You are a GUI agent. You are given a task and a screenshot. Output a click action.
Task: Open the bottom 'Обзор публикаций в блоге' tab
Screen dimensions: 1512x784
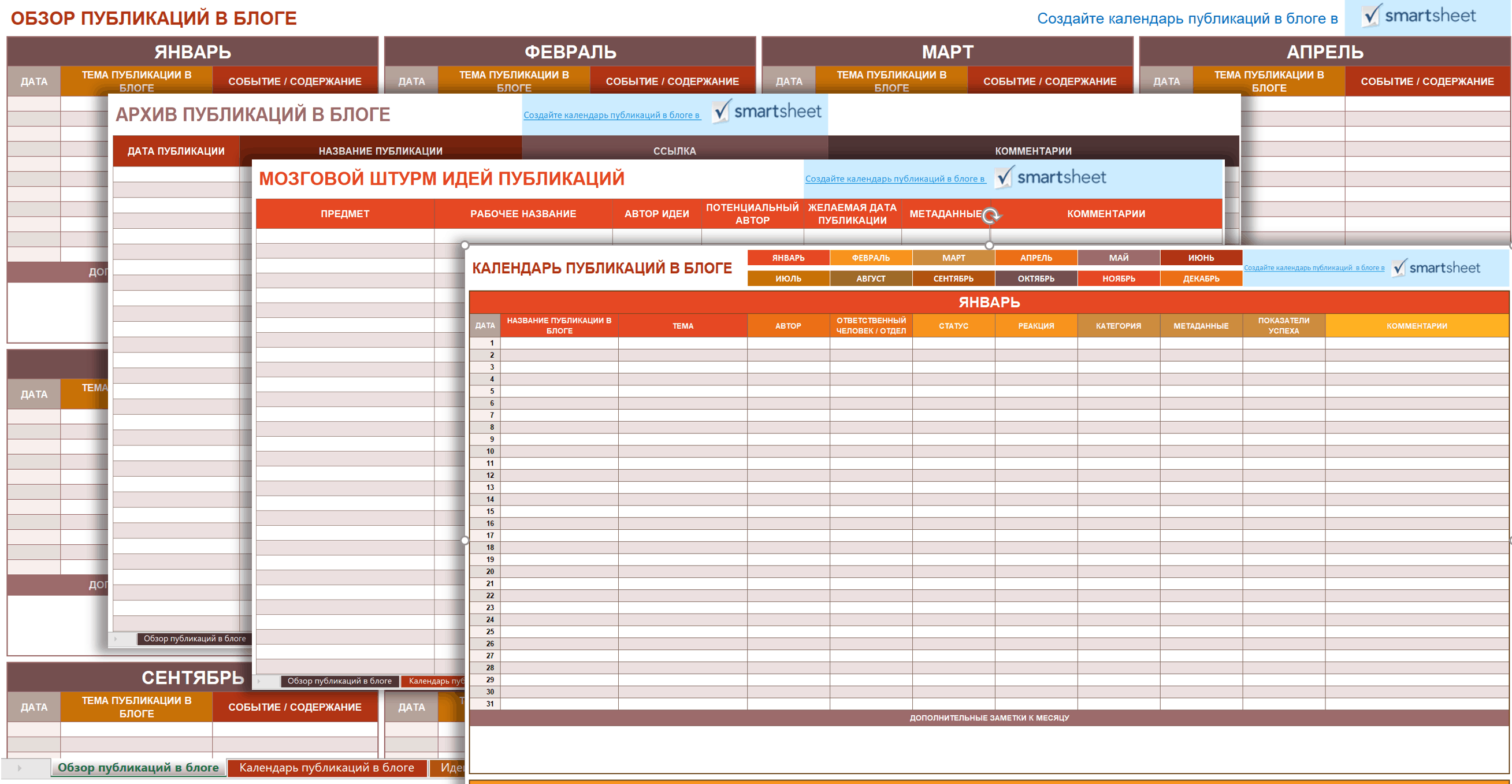coord(138,768)
